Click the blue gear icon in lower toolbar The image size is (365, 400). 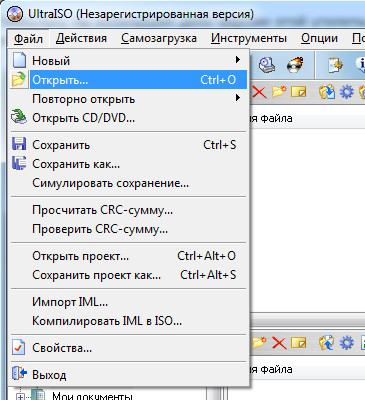(347, 343)
